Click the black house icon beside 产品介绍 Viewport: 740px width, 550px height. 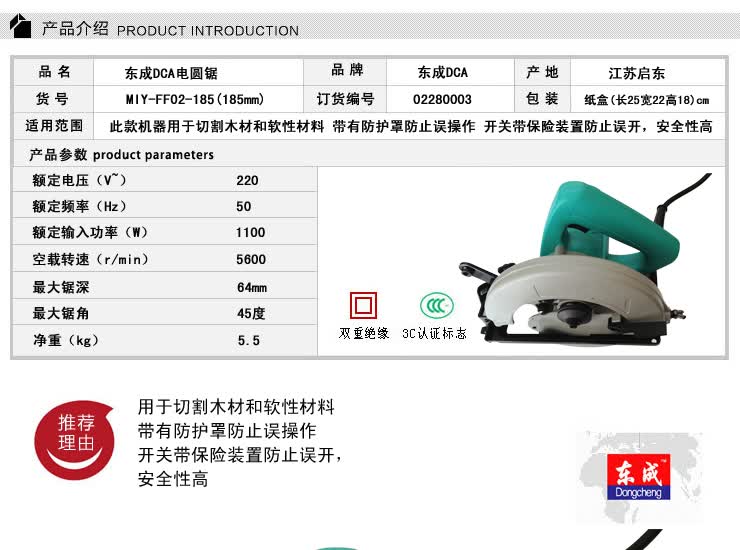[20, 26]
